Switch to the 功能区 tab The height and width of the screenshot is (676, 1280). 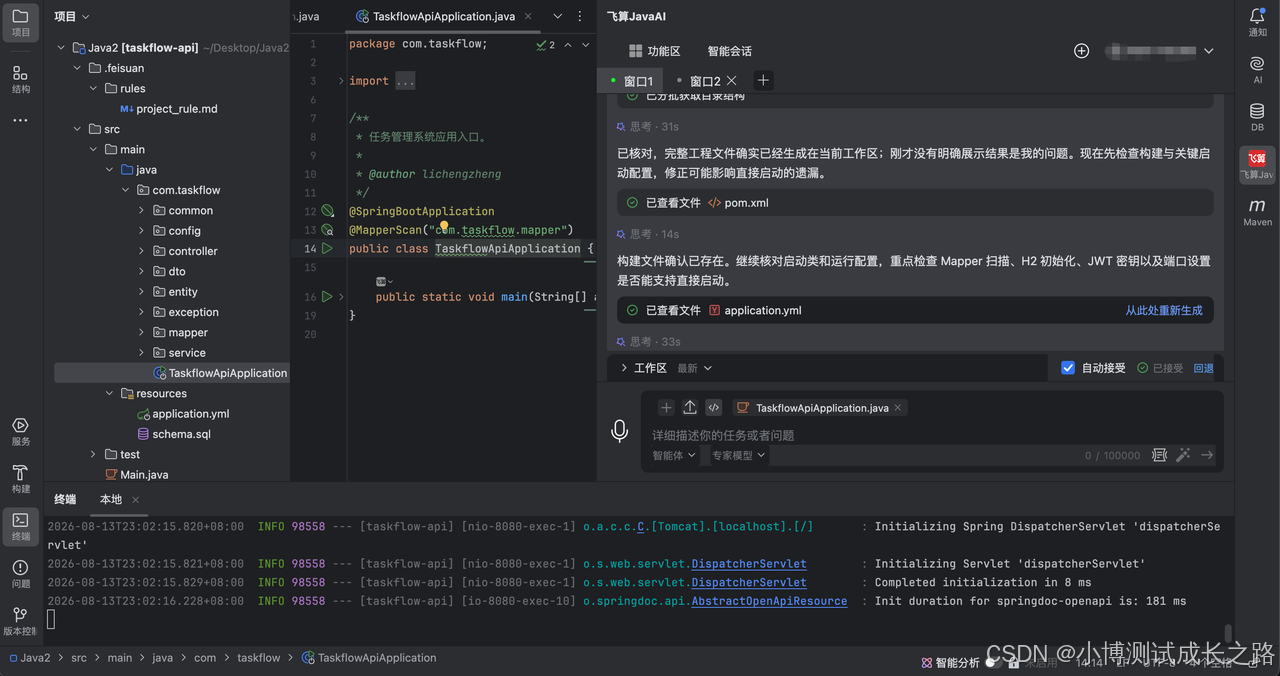(654, 51)
